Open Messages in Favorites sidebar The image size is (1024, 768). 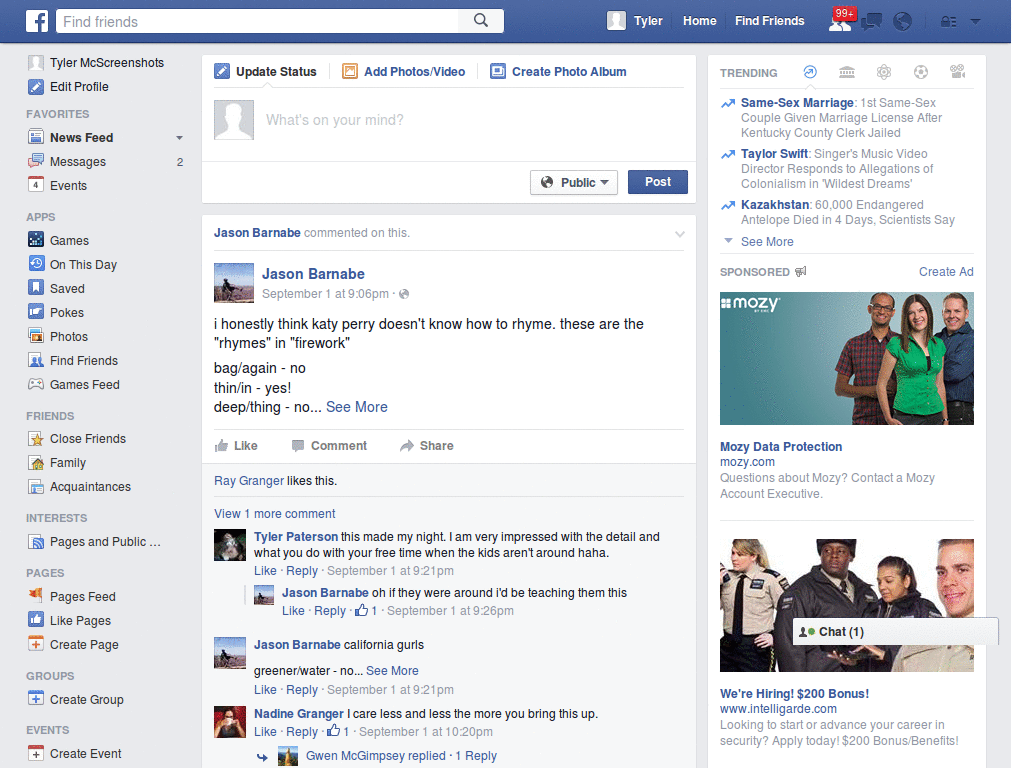78,161
